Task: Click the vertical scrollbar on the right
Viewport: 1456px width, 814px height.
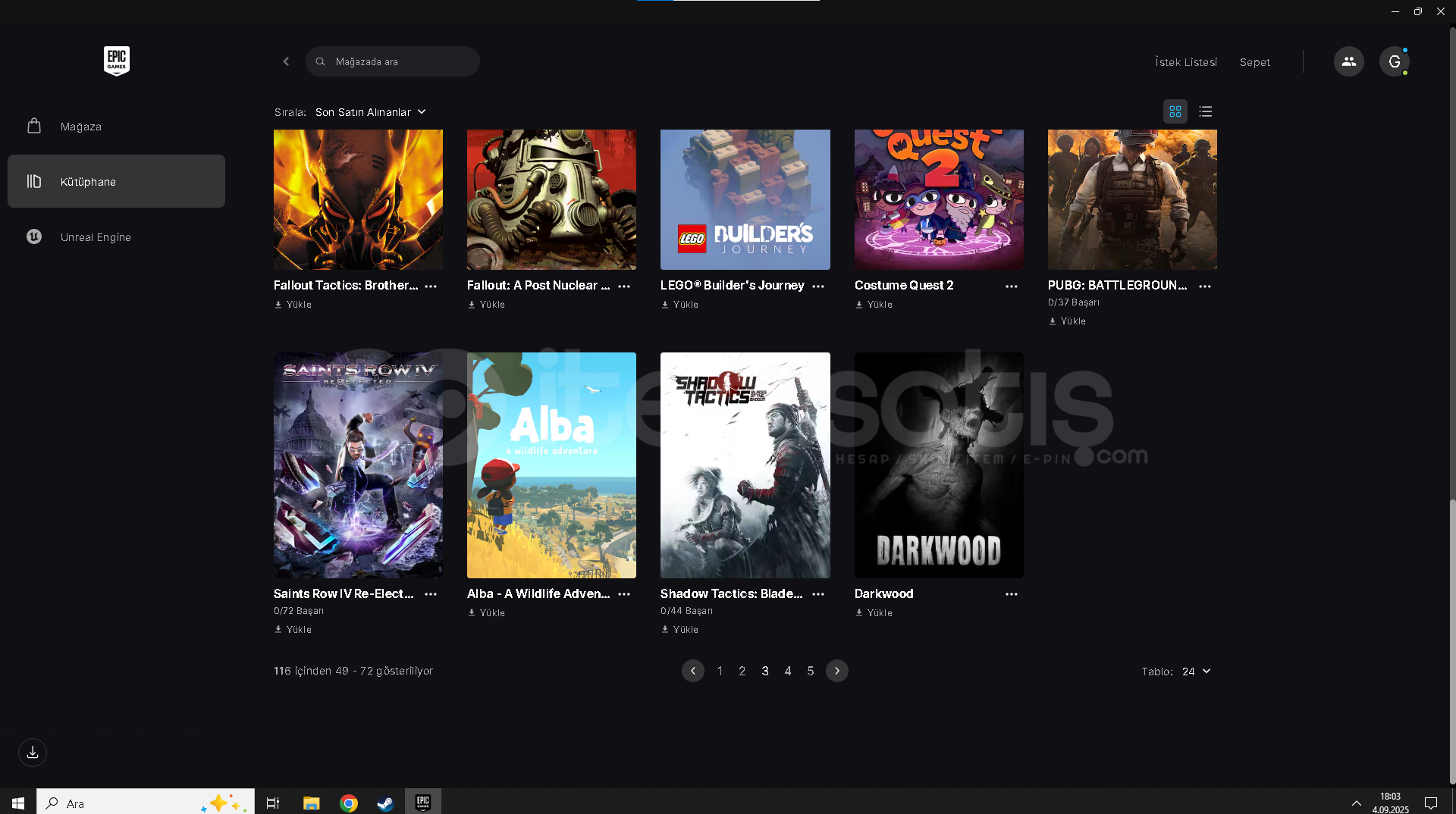Action: coord(1452,640)
